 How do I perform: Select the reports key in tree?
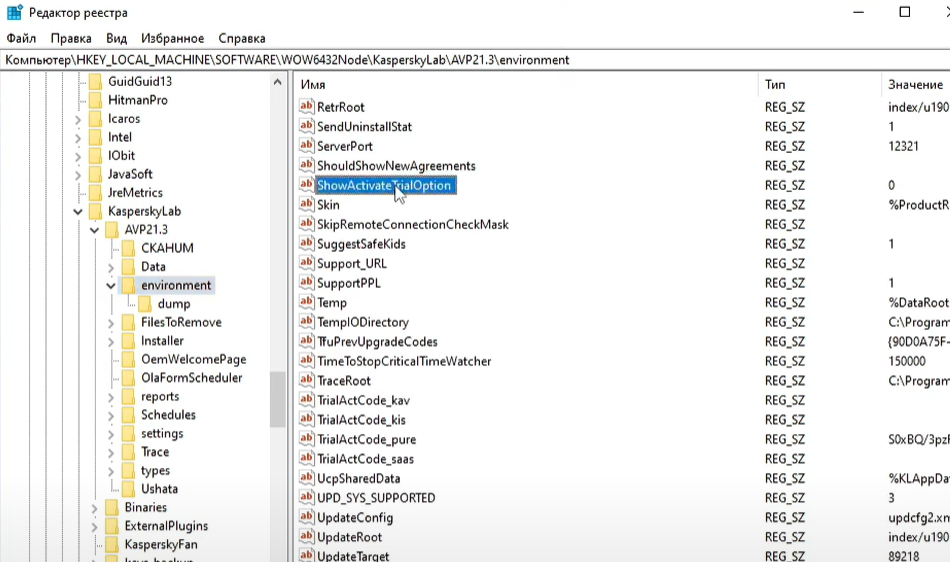160,397
